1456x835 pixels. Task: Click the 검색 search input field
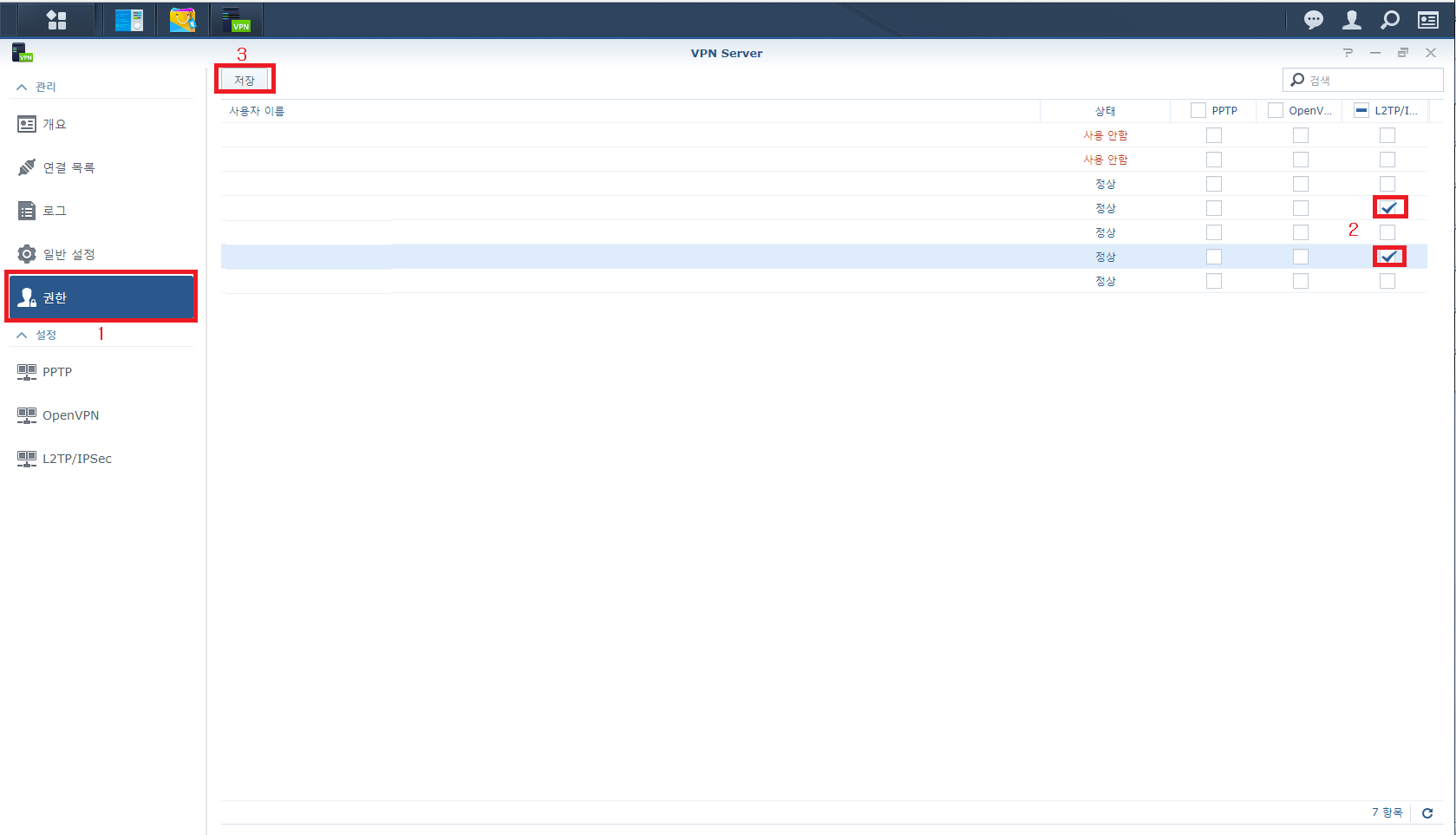click(x=1363, y=80)
